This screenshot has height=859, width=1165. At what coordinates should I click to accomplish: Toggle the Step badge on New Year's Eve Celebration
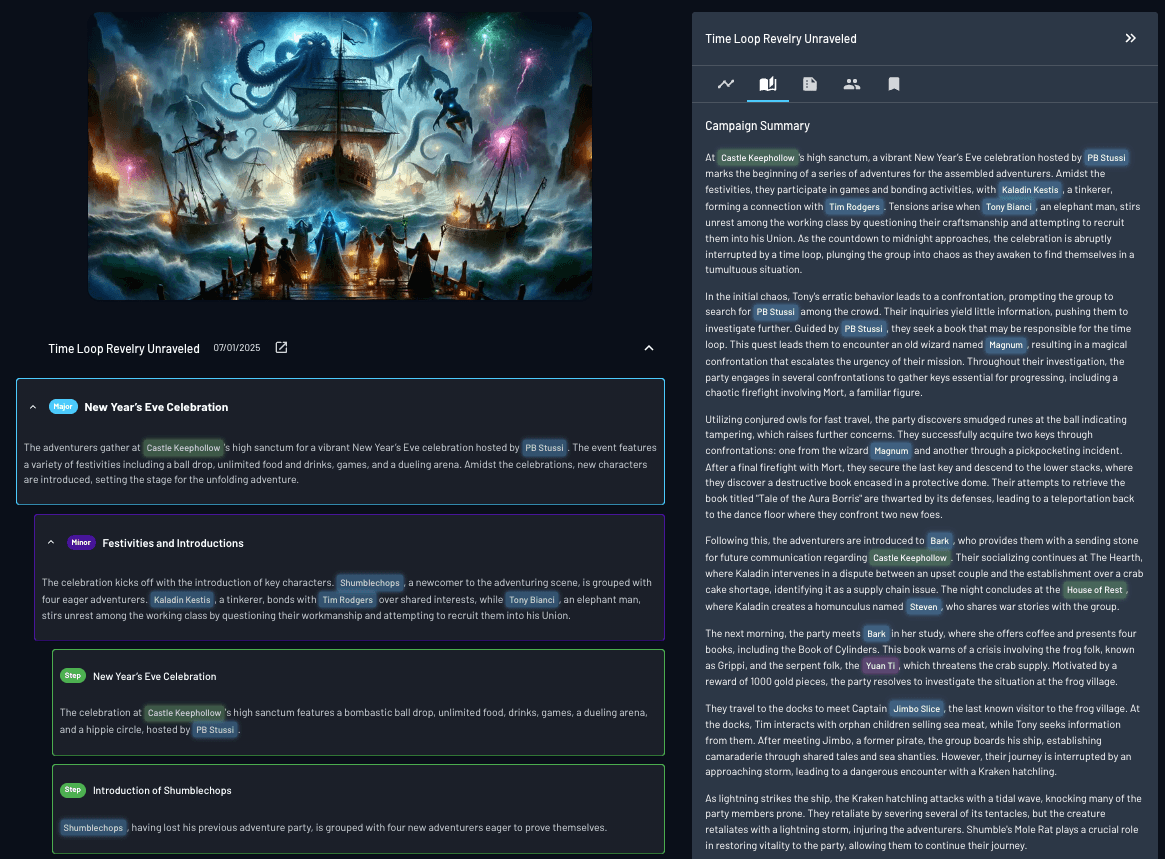(72, 675)
